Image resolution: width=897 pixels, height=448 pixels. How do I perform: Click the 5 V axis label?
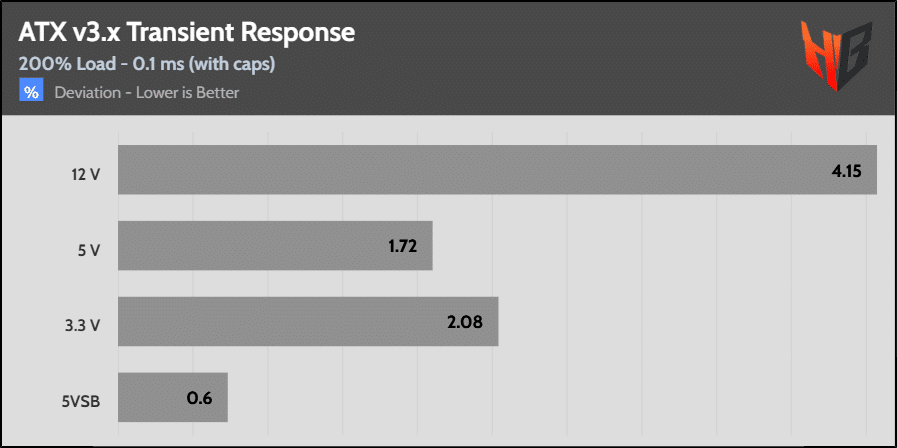[88, 252]
